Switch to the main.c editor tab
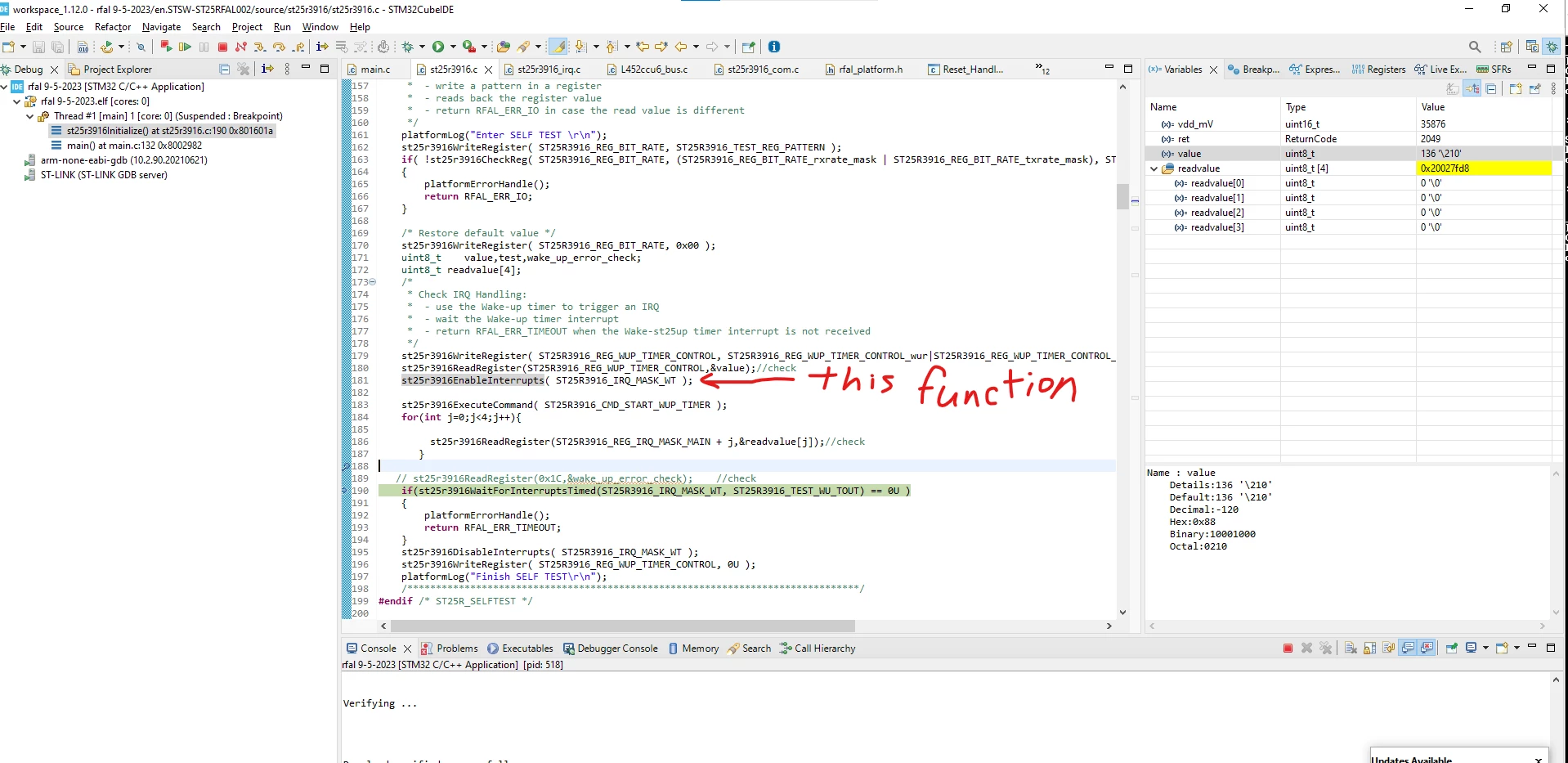This screenshot has width=1568, height=763. [368, 70]
